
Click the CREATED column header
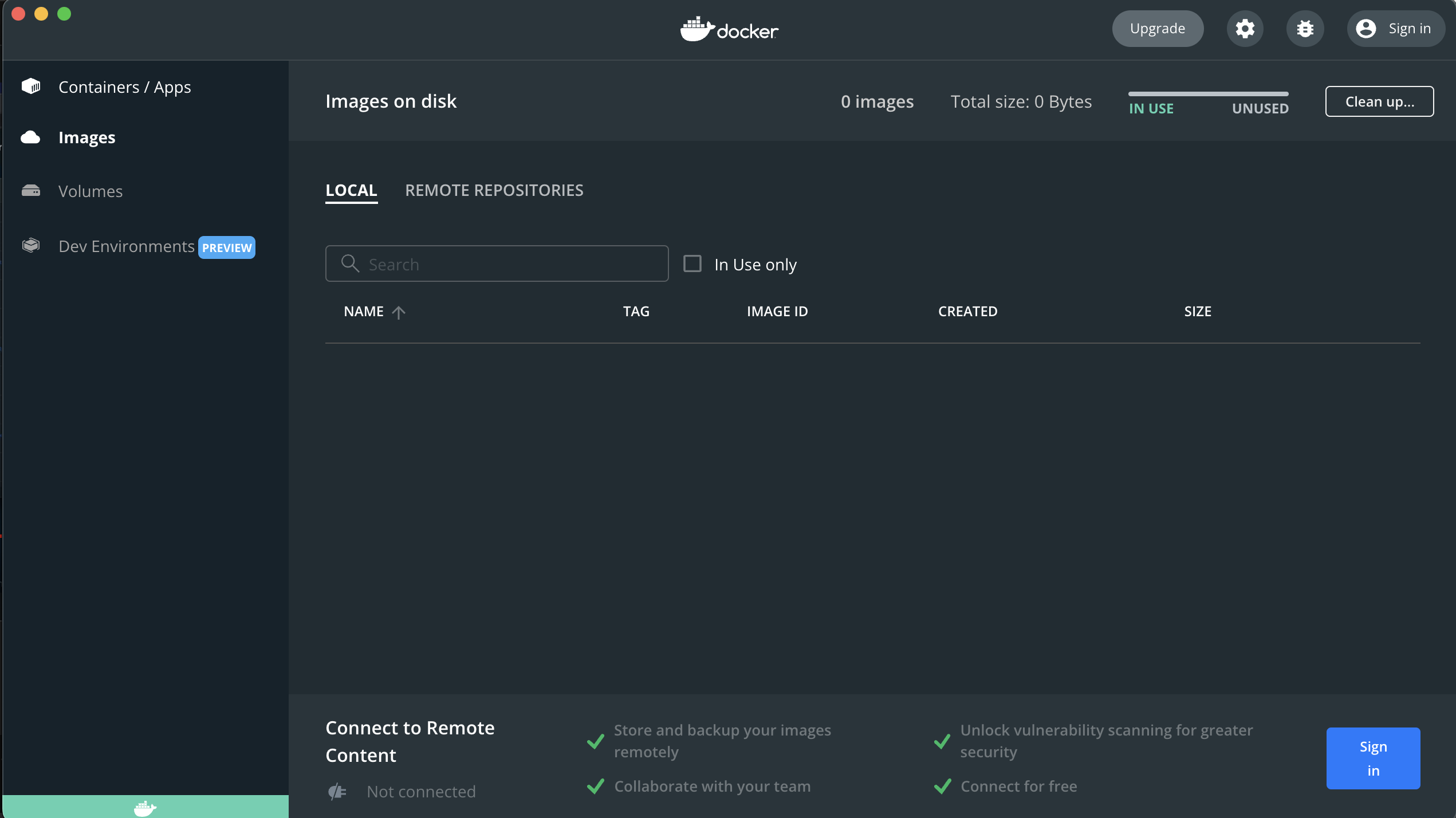tap(967, 312)
